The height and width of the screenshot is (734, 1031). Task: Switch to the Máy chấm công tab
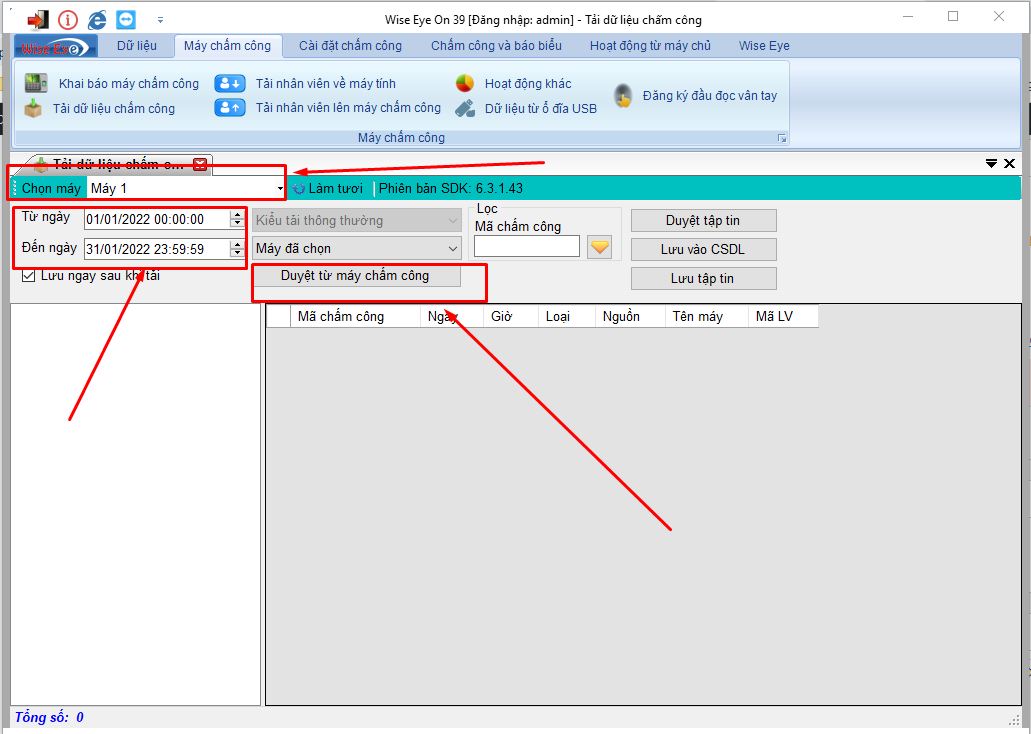point(228,46)
